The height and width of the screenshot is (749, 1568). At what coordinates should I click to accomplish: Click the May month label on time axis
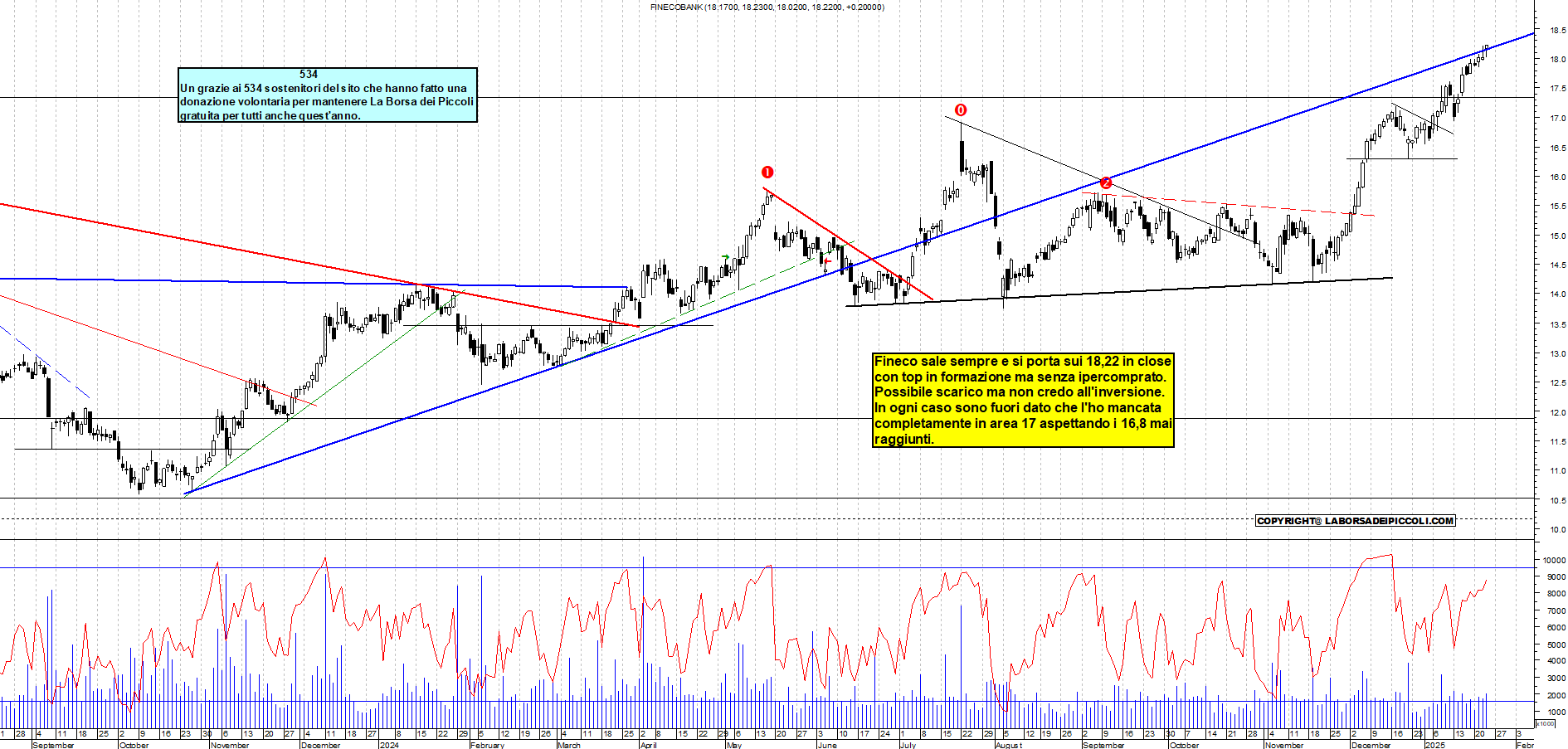click(x=733, y=745)
